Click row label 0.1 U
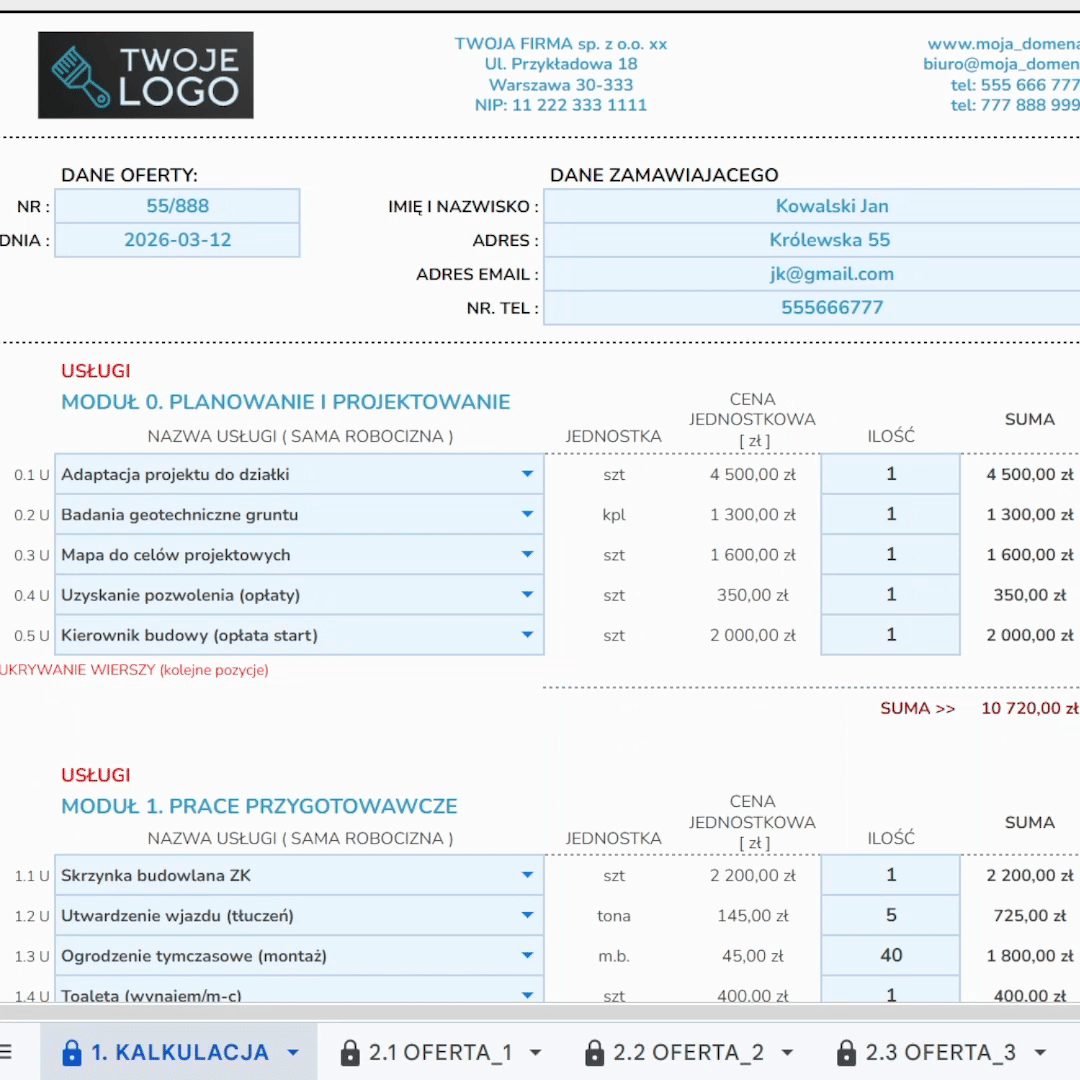 [32, 475]
